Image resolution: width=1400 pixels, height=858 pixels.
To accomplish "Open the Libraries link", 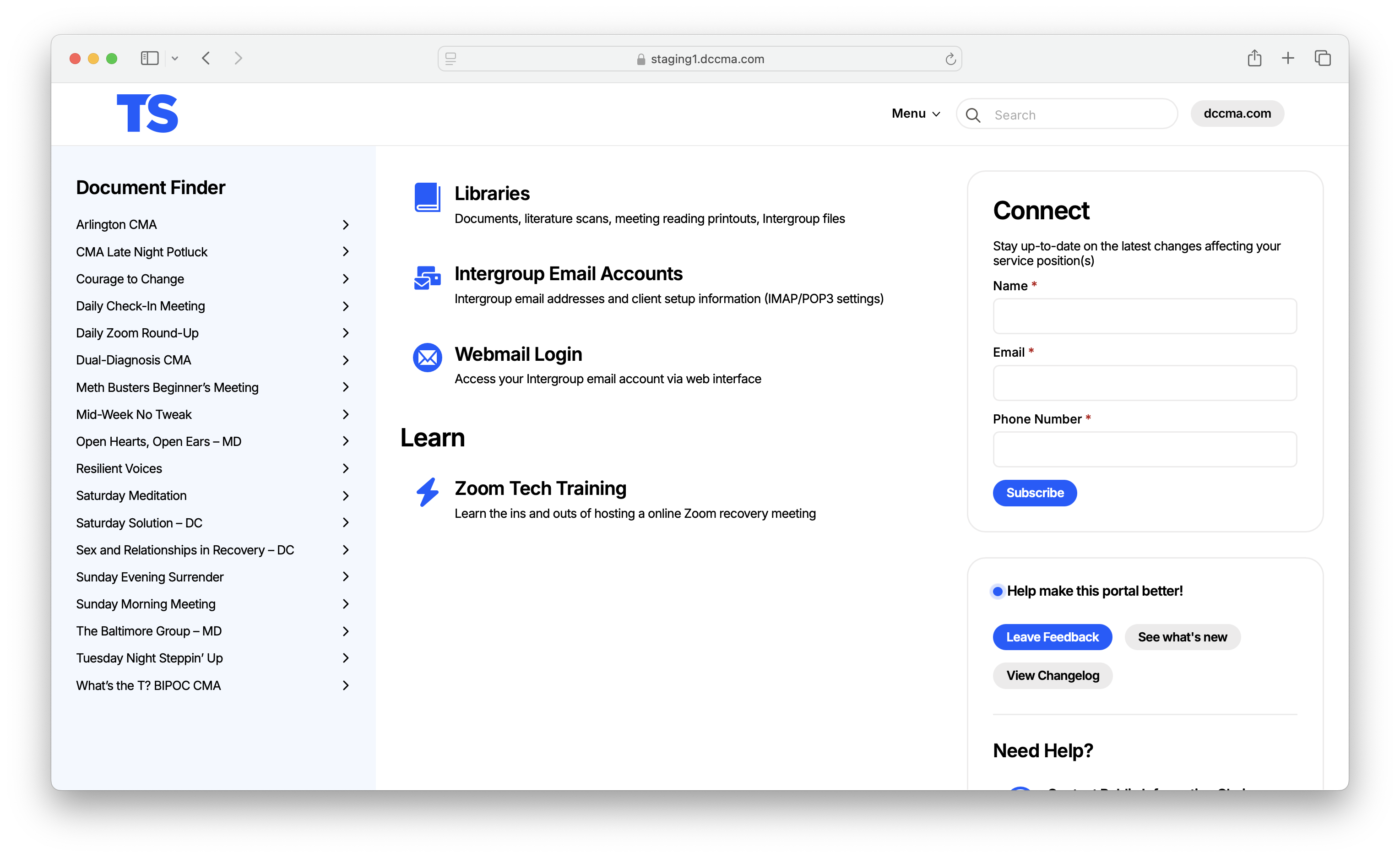I will pyautogui.click(x=492, y=194).
